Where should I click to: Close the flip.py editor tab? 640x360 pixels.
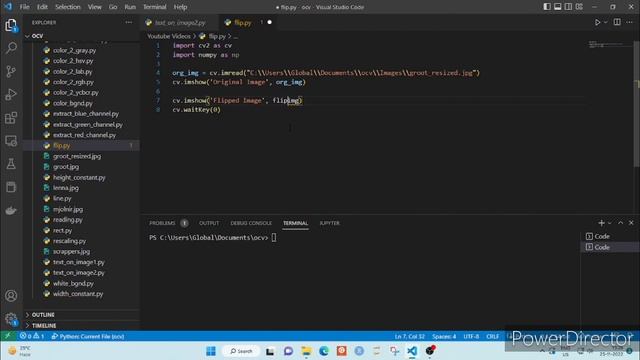click(269, 22)
